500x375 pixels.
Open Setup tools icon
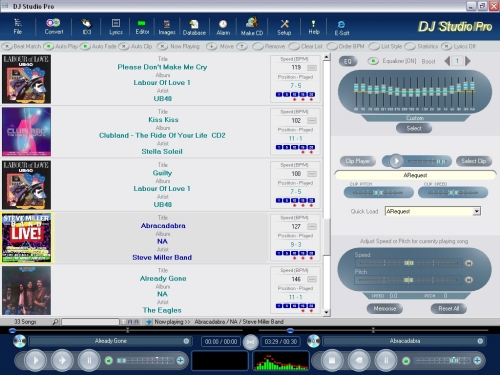(x=284, y=27)
